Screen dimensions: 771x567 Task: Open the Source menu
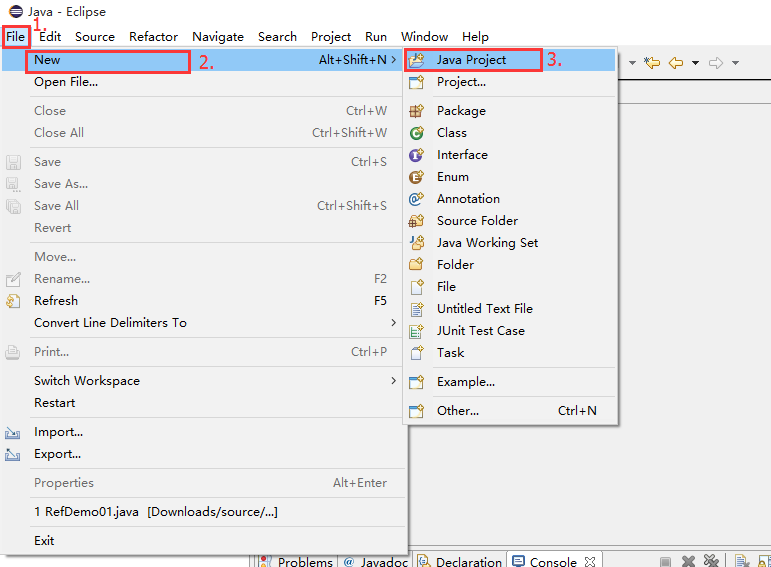(95, 37)
